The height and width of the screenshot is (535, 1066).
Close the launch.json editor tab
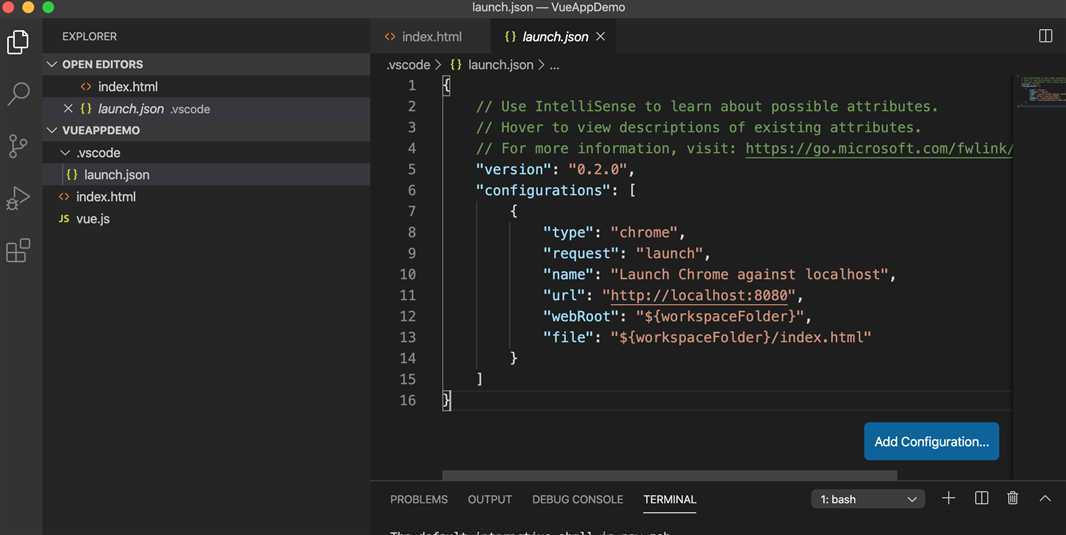[x=600, y=37]
